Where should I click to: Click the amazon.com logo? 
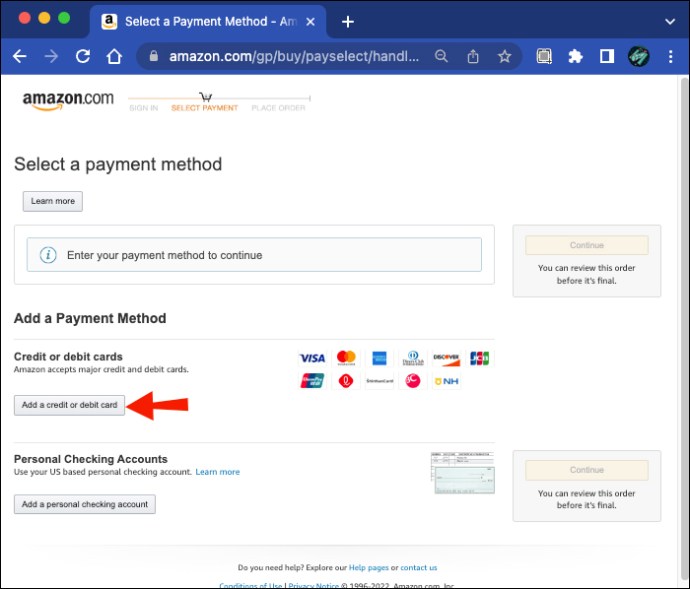(68, 100)
